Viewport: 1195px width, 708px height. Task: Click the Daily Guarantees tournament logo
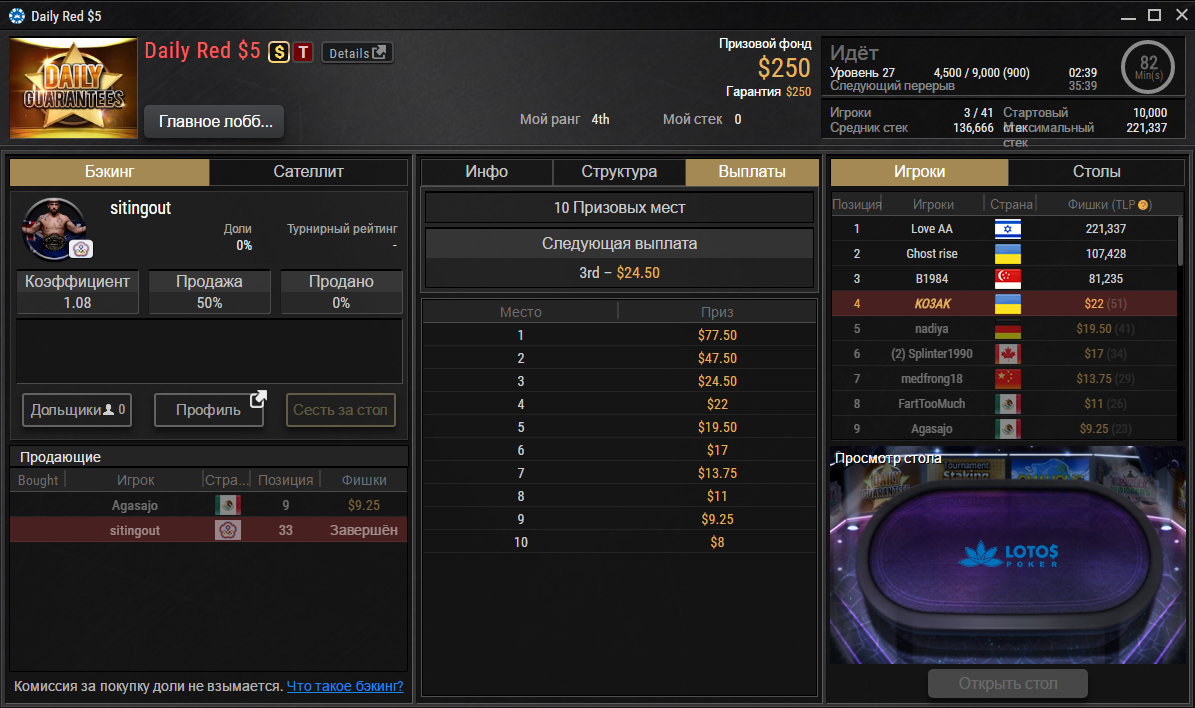coord(73,88)
